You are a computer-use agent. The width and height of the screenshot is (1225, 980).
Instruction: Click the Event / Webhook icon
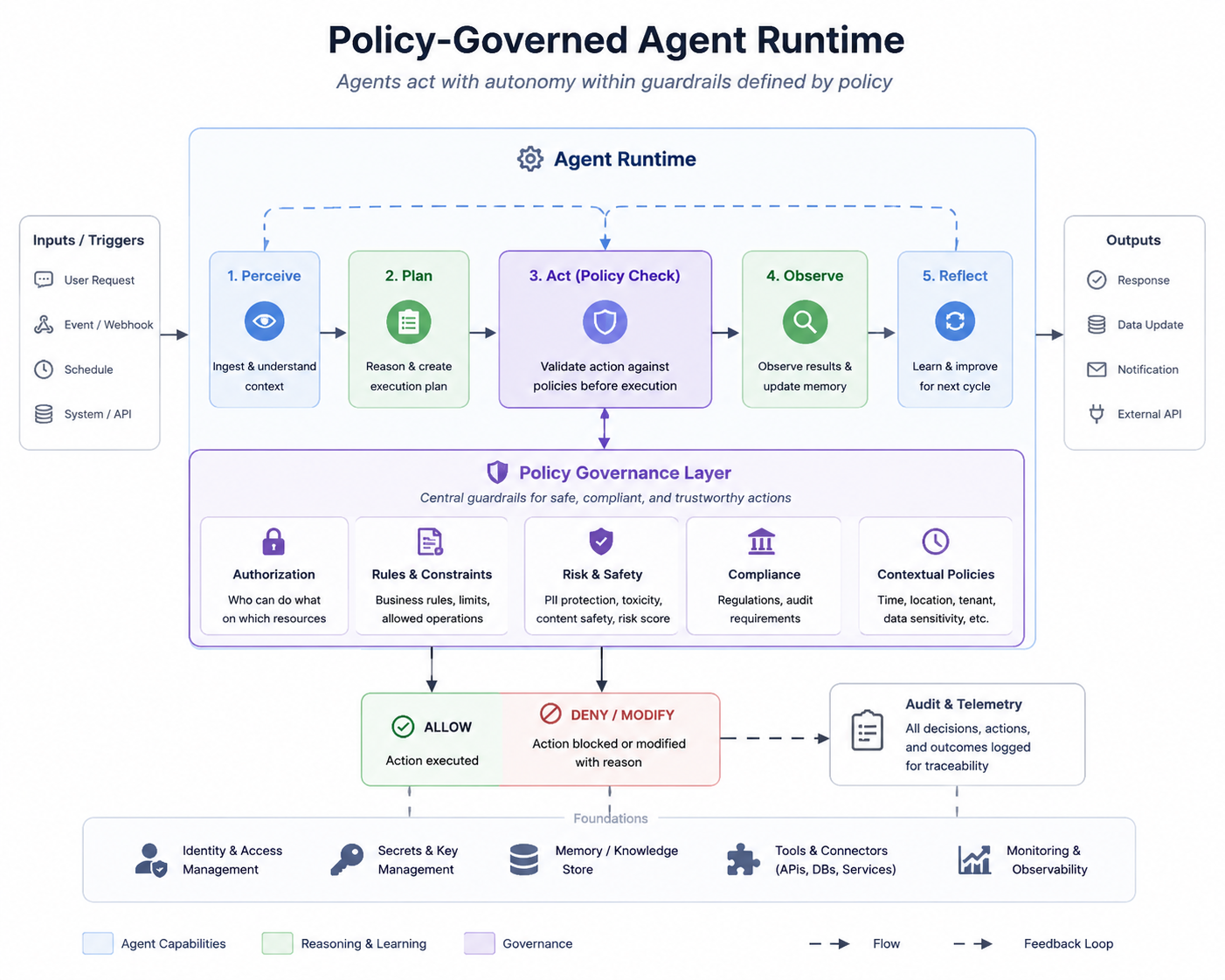(x=44, y=324)
